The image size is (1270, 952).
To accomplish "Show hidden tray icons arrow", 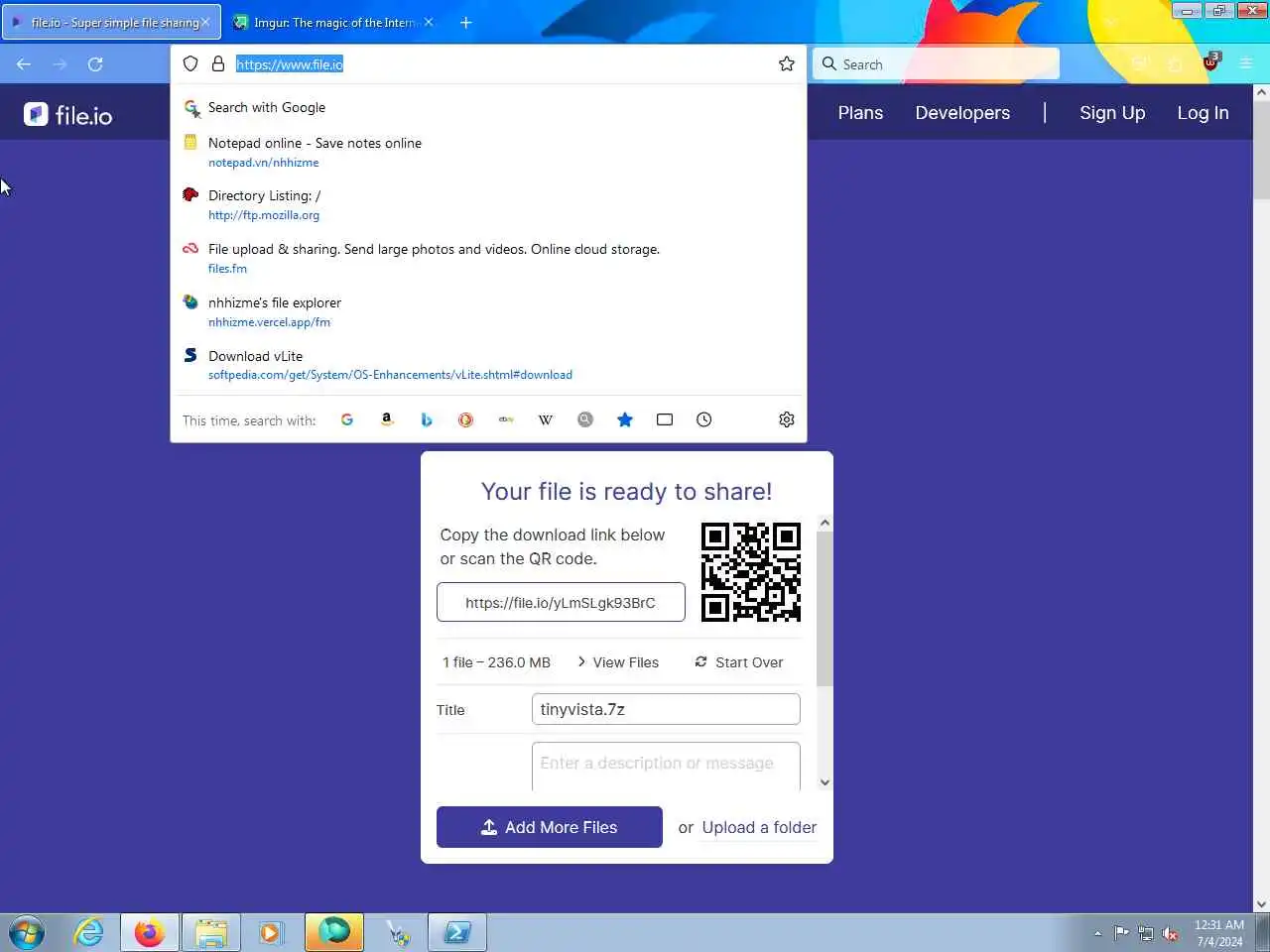I will point(1097,933).
